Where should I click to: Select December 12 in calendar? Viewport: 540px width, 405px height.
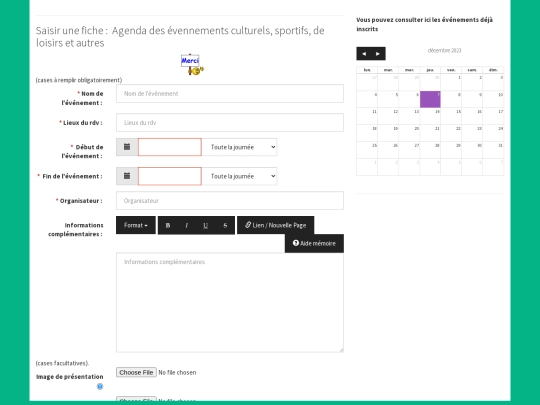(x=388, y=116)
